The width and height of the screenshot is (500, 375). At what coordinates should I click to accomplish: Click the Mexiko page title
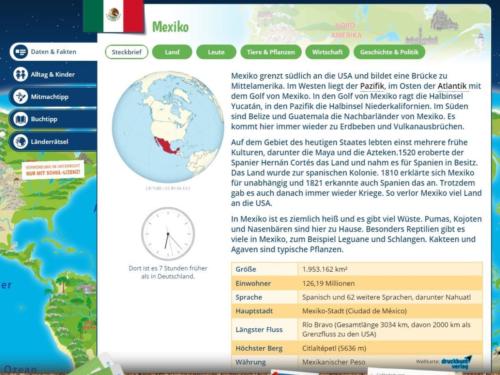(170, 27)
